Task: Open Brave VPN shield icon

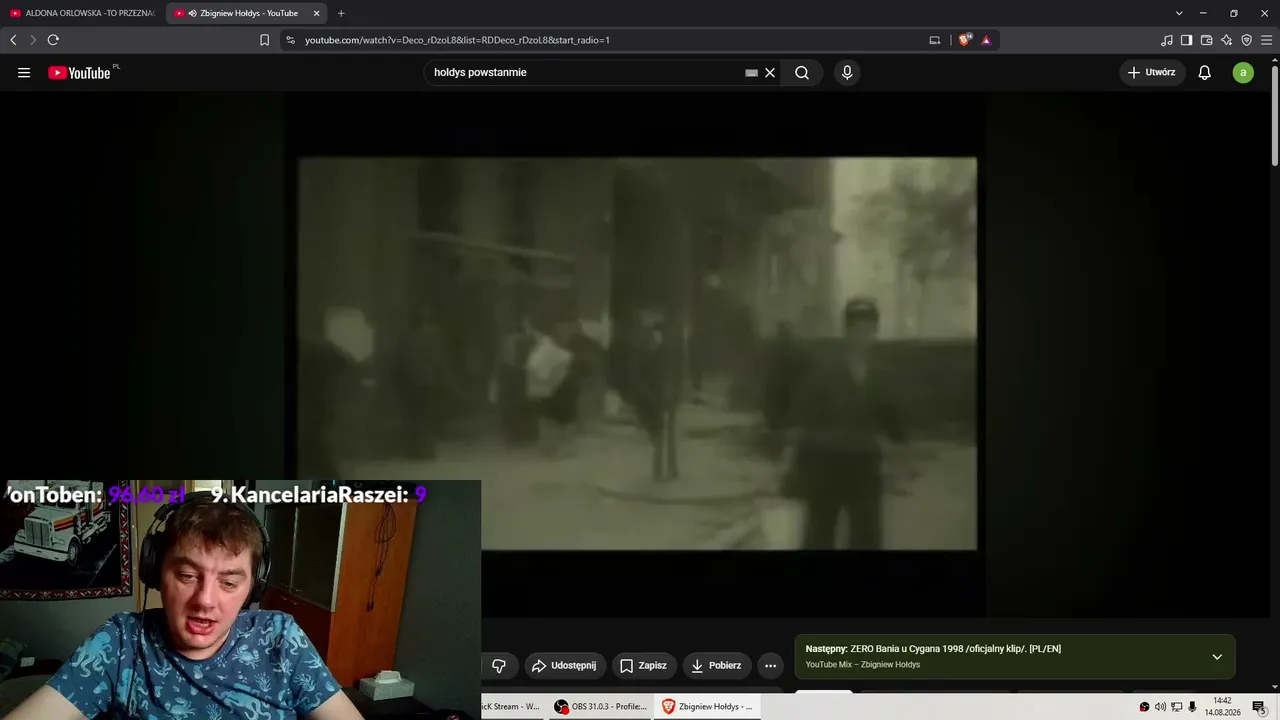Action: 1247,40
